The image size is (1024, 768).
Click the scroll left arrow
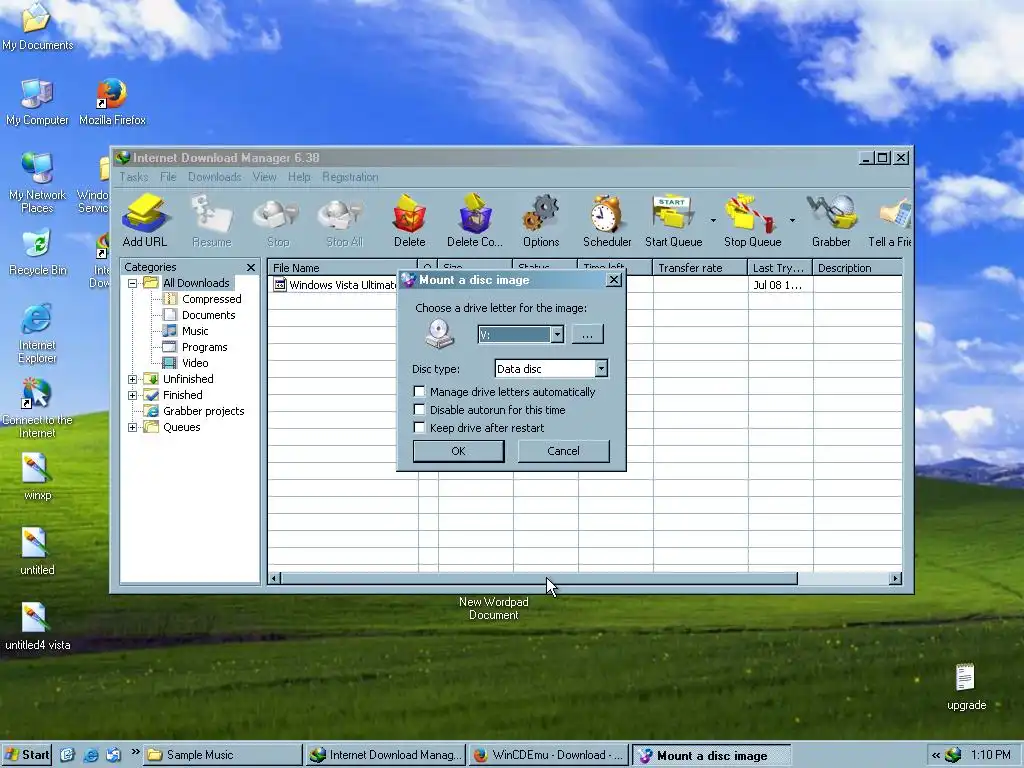point(275,579)
